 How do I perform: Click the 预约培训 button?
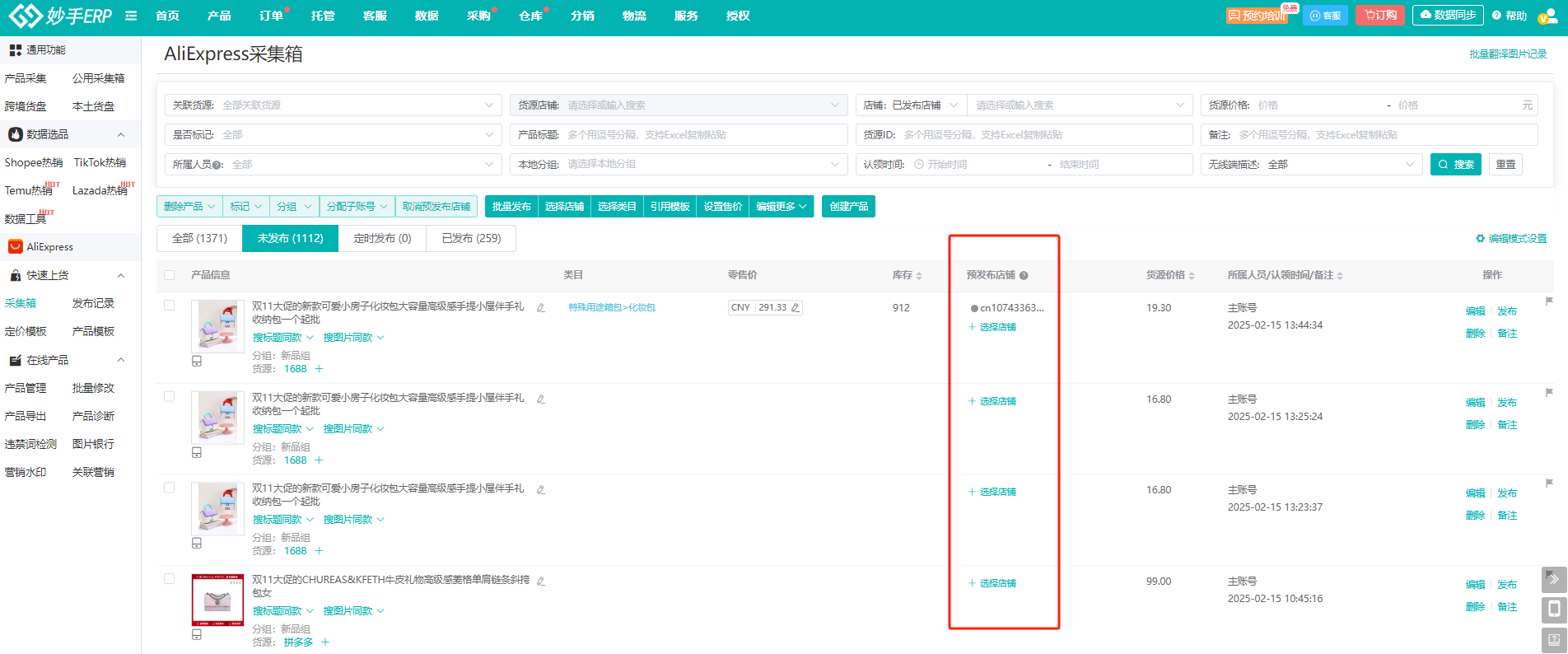(1257, 16)
